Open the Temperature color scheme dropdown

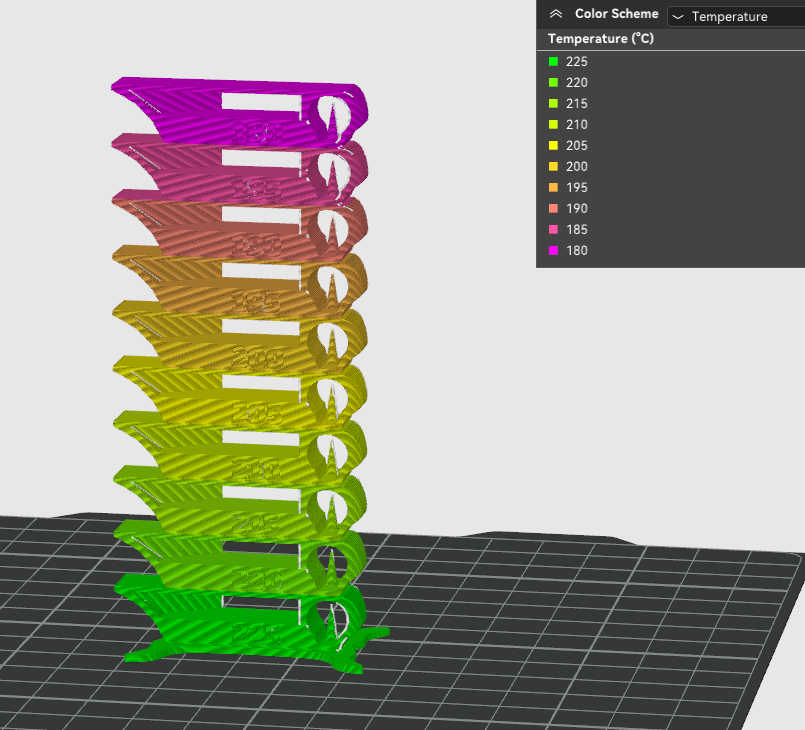[x=736, y=16]
